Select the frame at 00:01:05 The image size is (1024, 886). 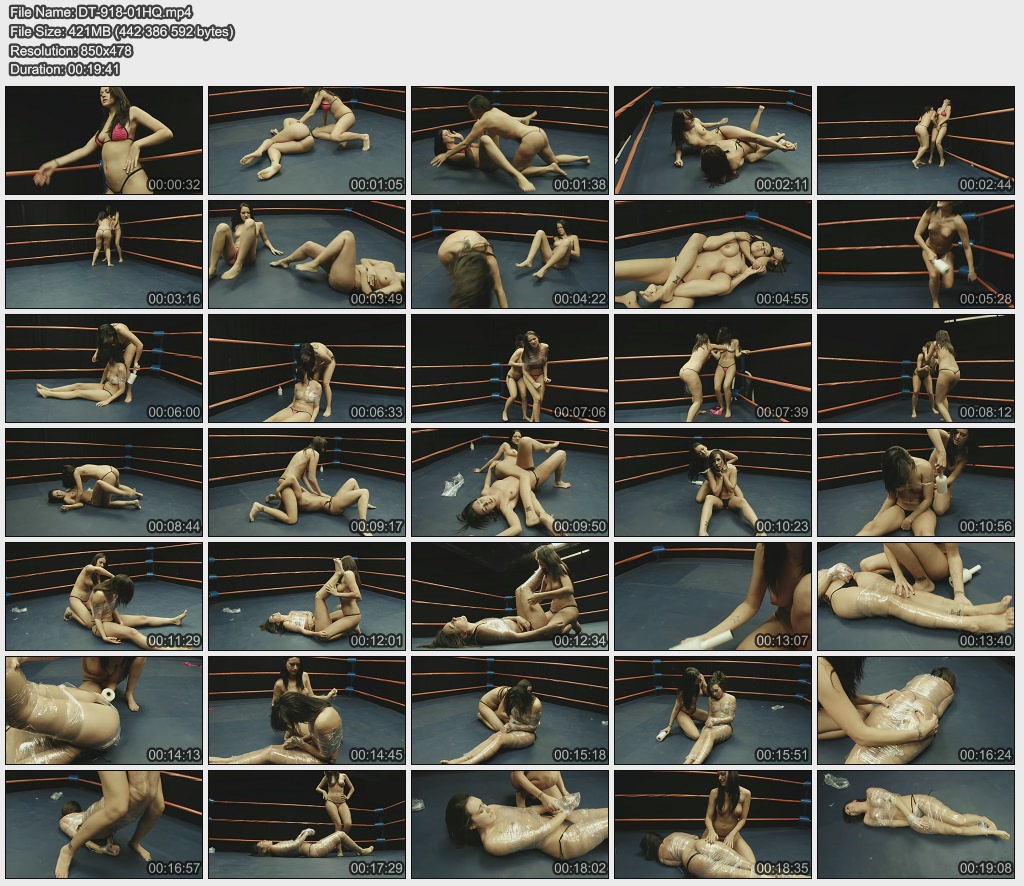(x=307, y=140)
